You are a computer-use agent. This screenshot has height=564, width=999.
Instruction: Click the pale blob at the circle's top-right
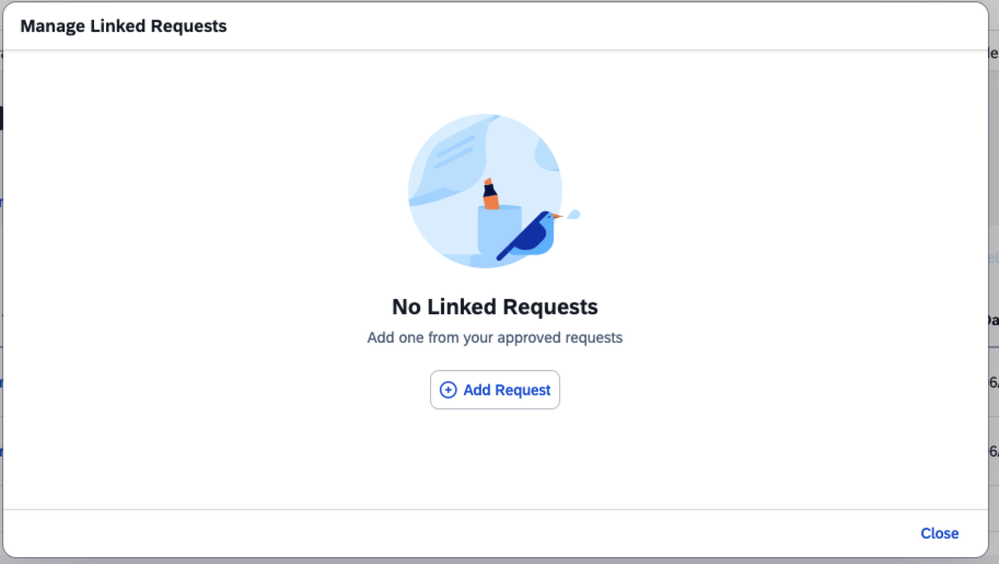point(547,155)
